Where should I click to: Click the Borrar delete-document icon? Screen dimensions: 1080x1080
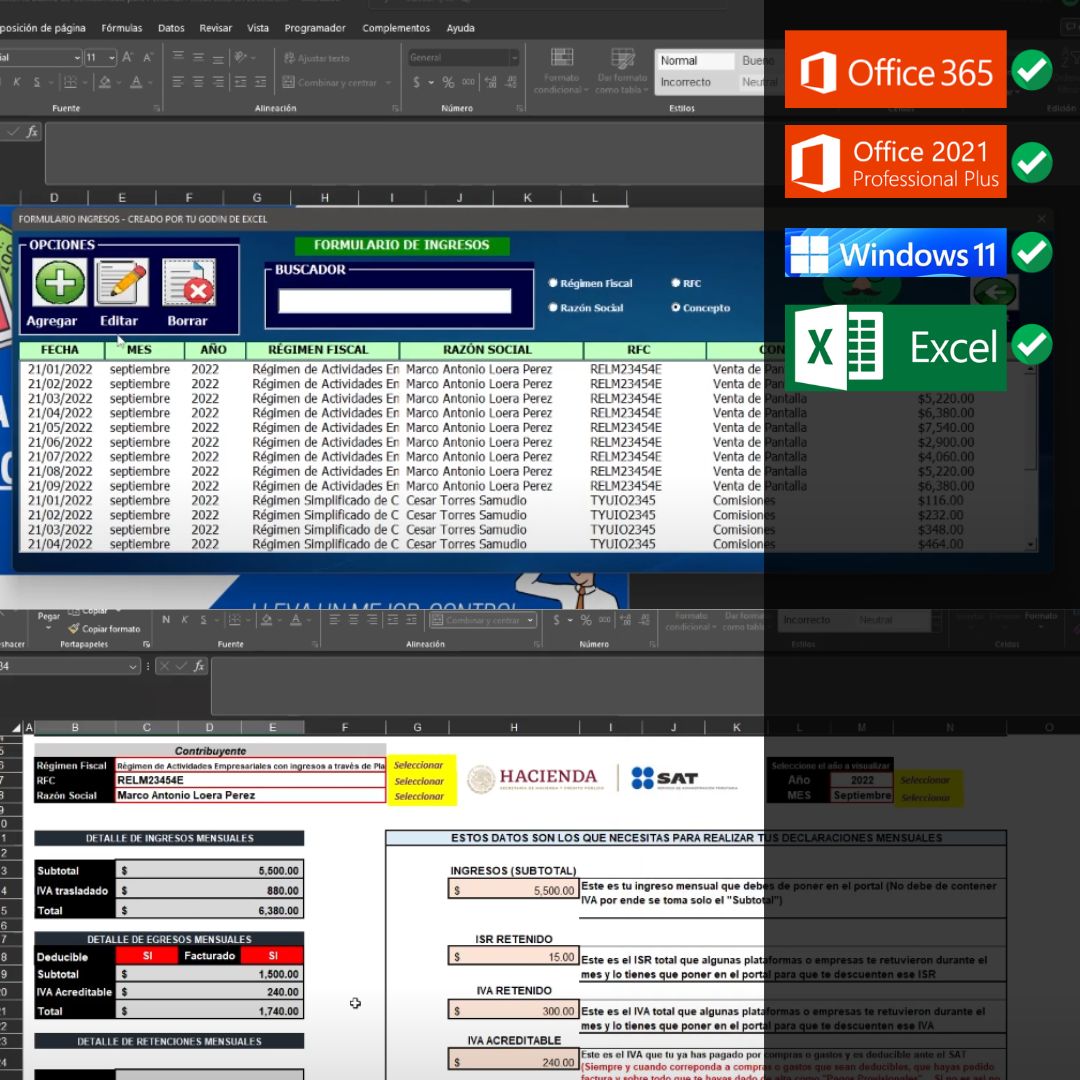pyautogui.click(x=189, y=282)
